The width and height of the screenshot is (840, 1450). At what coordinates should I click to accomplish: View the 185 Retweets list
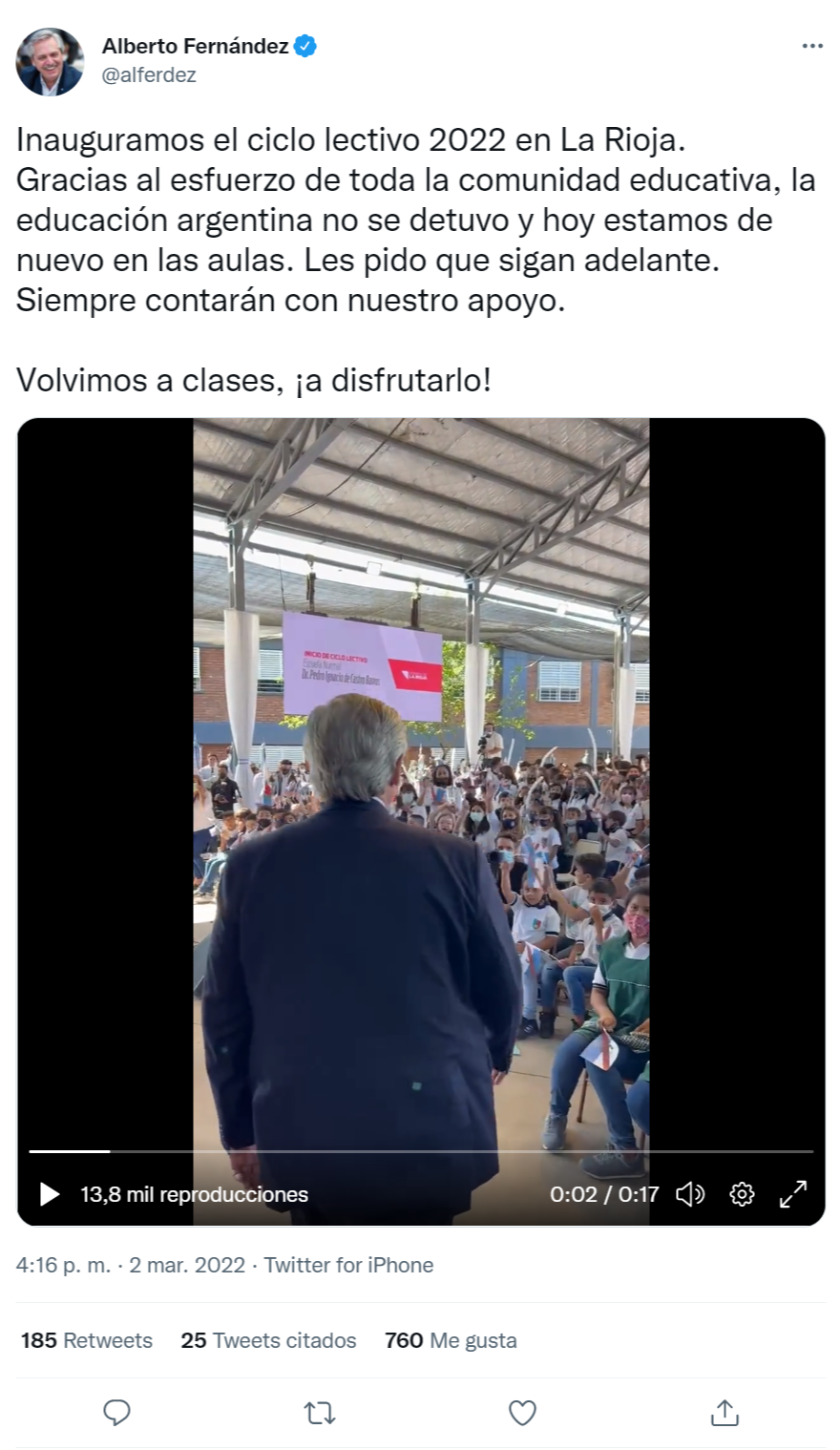(x=87, y=1340)
